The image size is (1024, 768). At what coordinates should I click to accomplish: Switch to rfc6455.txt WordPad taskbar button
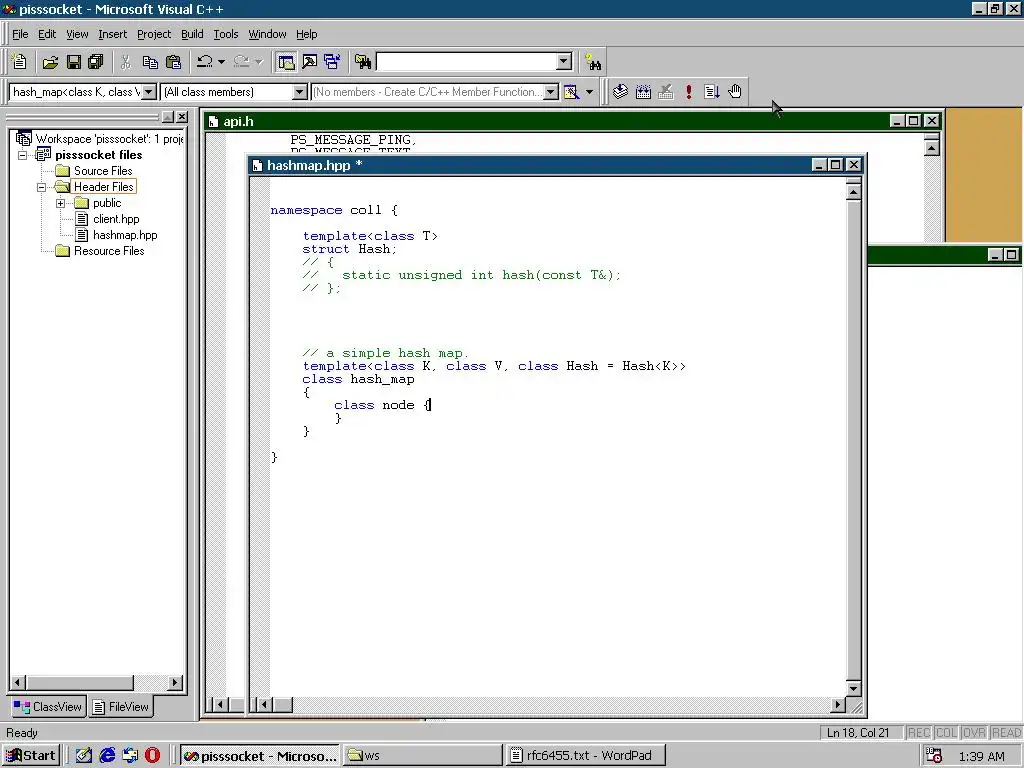585,756
